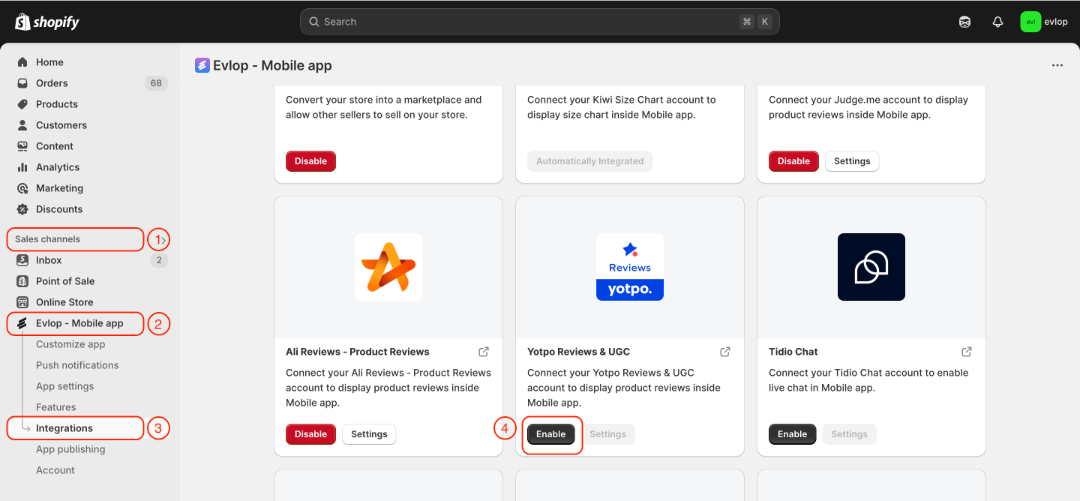
Task: Open the three-dot menu for Evlop app
Action: [x=1057, y=65]
